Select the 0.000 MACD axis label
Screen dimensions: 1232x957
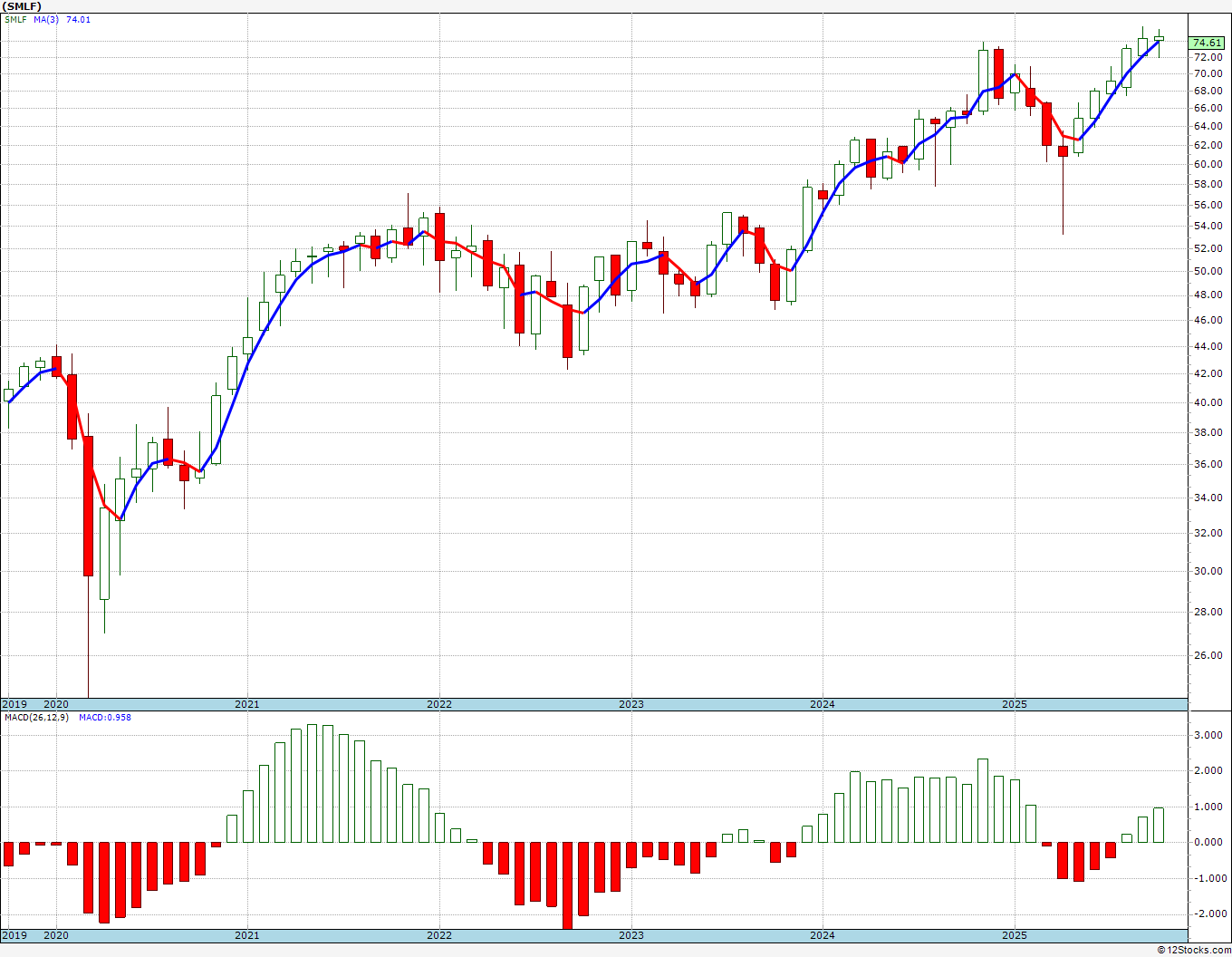pos(1208,843)
